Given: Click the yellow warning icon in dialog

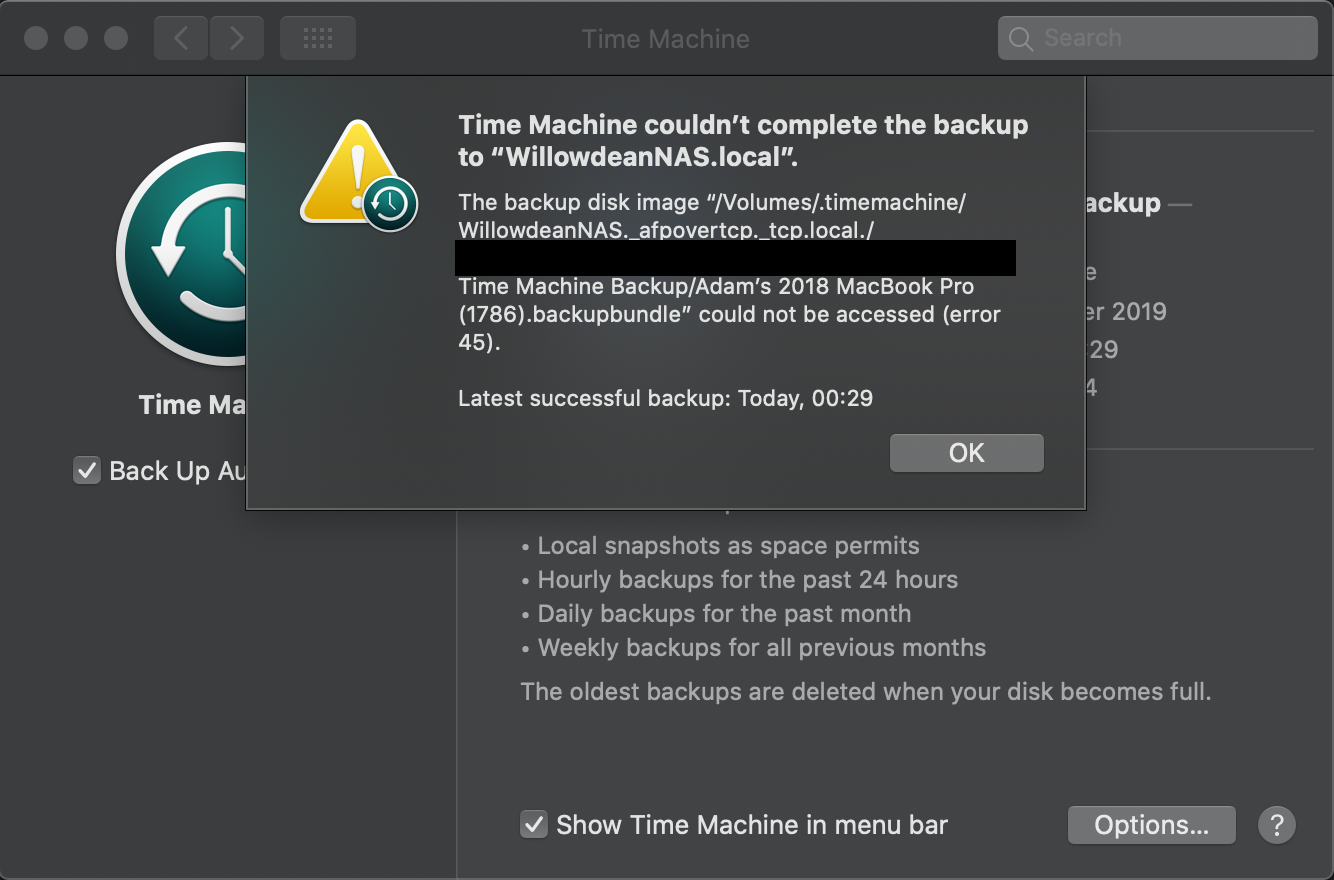Looking at the screenshot, I should (x=358, y=175).
